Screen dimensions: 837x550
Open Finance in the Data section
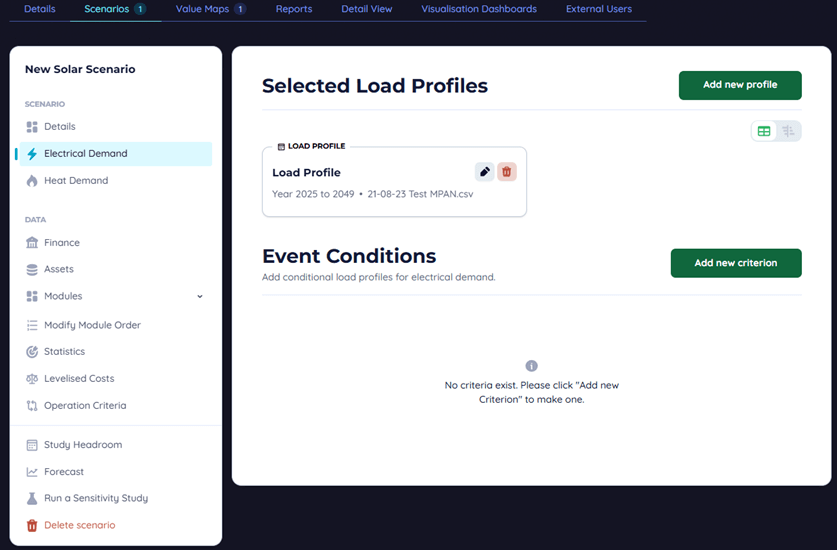click(x=115, y=242)
